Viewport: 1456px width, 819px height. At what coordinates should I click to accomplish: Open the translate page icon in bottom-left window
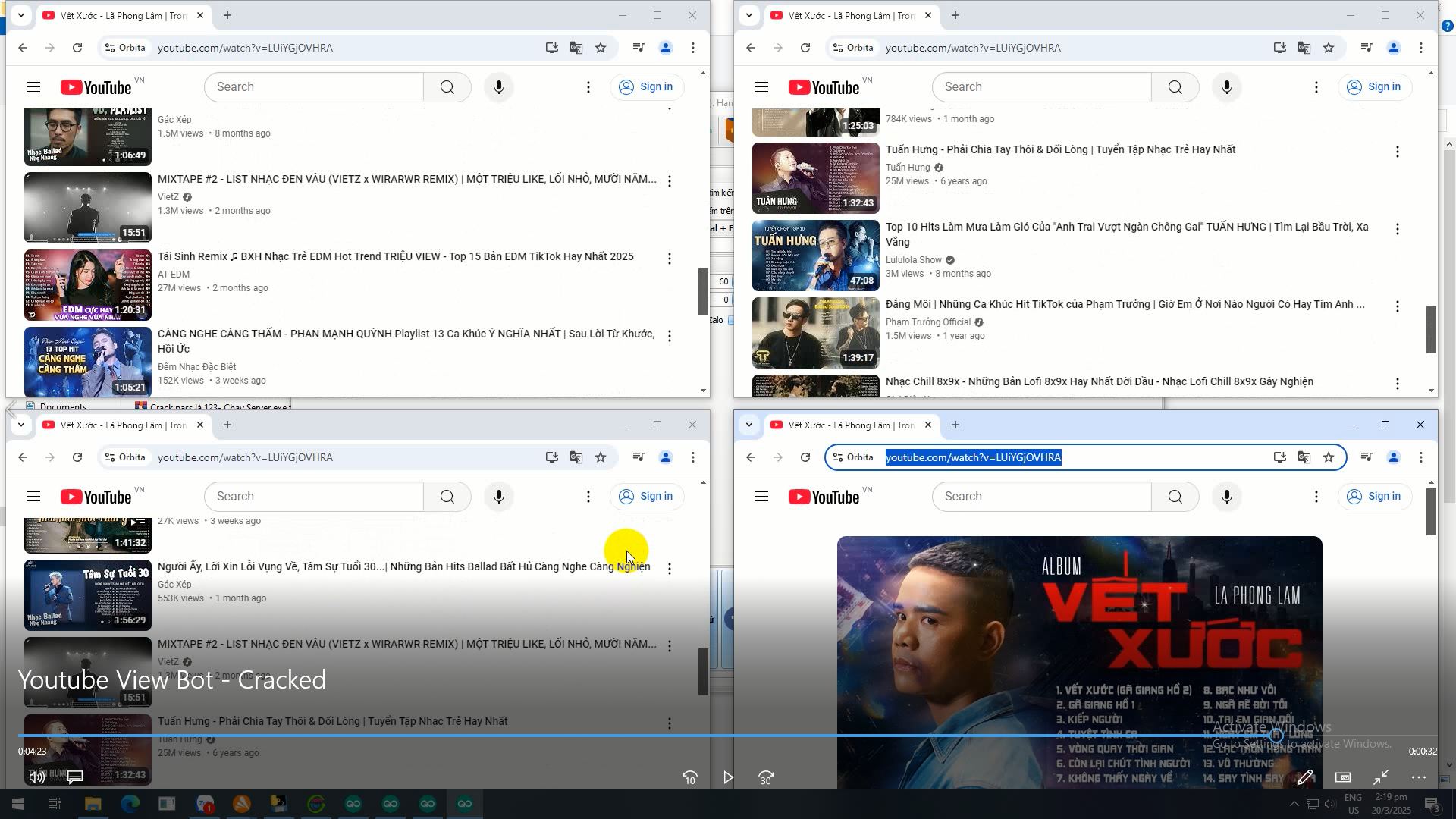(576, 457)
